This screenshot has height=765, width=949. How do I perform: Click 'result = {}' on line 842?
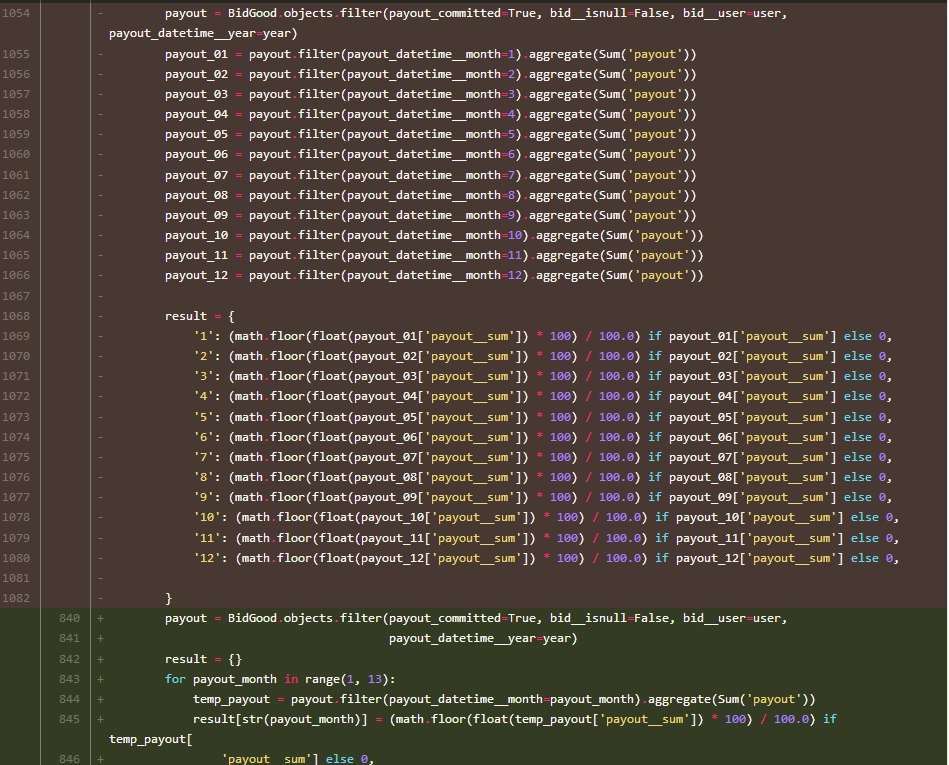click(203, 659)
